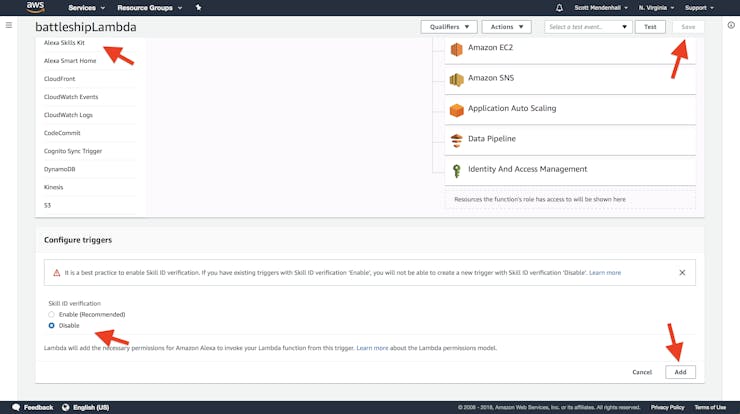Open the Services dropdown menu
740x414 pixels.
[x=86, y=8]
